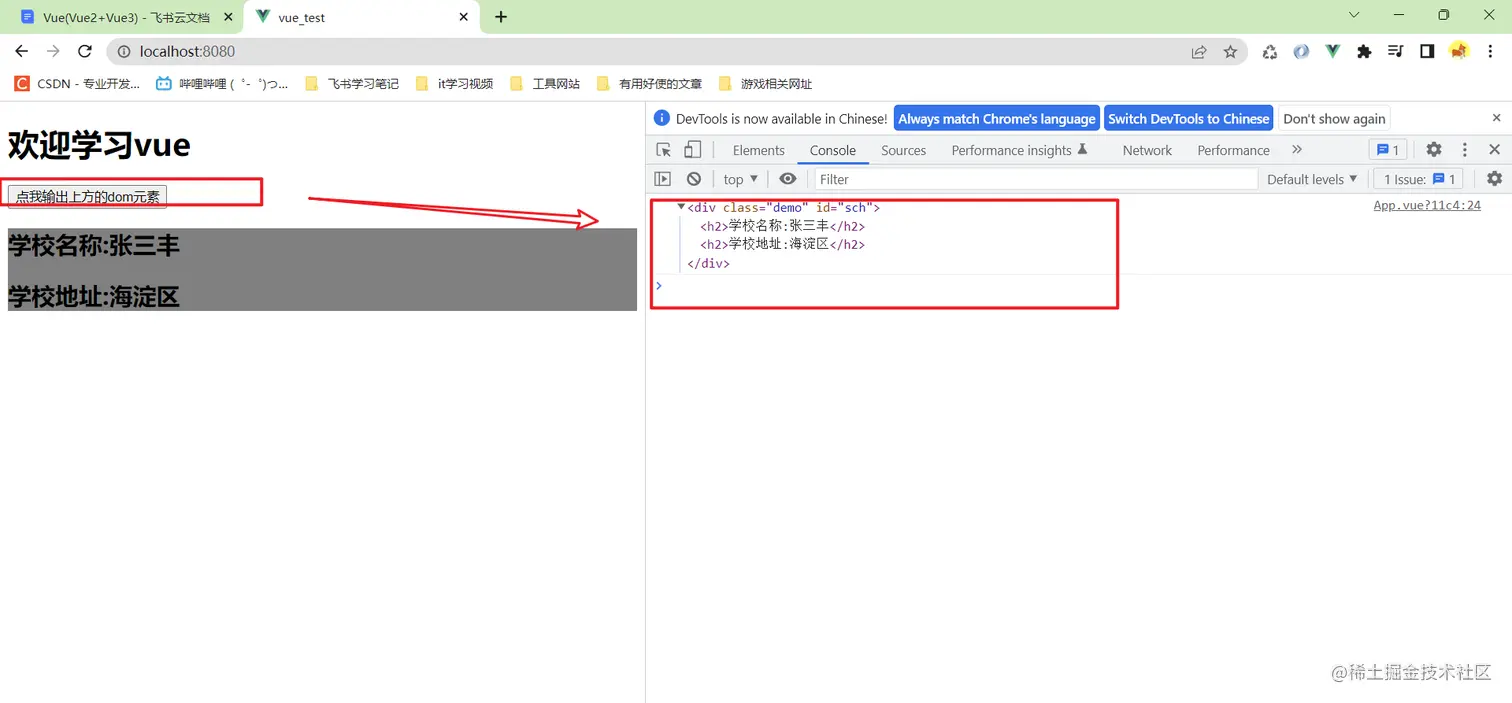Image resolution: width=1512 pixels, height=703 pixels.
Task: Click 'Always match Chrome's language' button
Action: click(x=996, y=118)
